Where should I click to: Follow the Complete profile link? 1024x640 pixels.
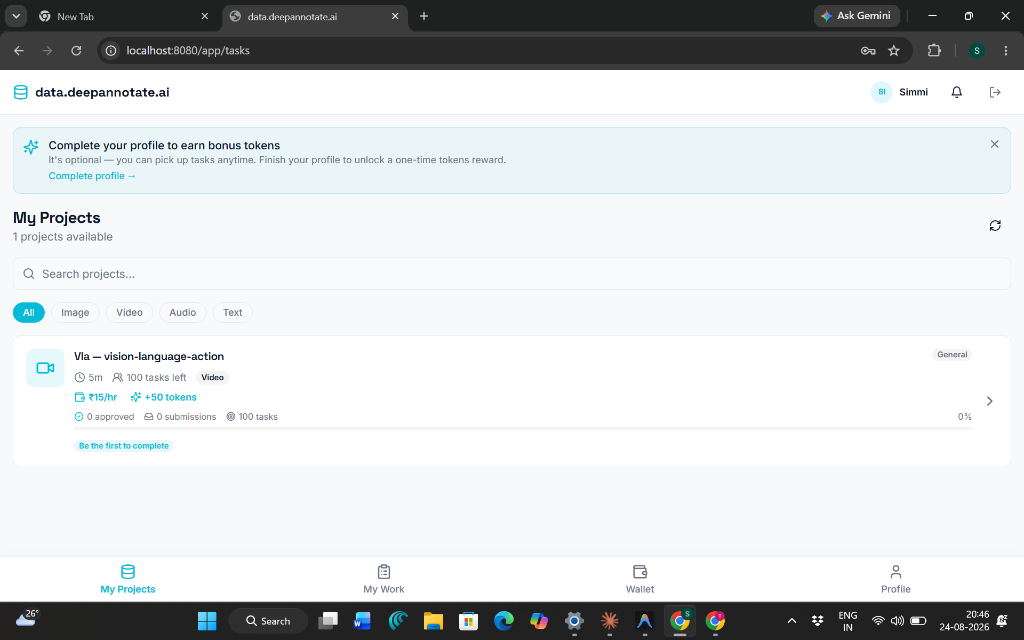(x=92, y=176)
